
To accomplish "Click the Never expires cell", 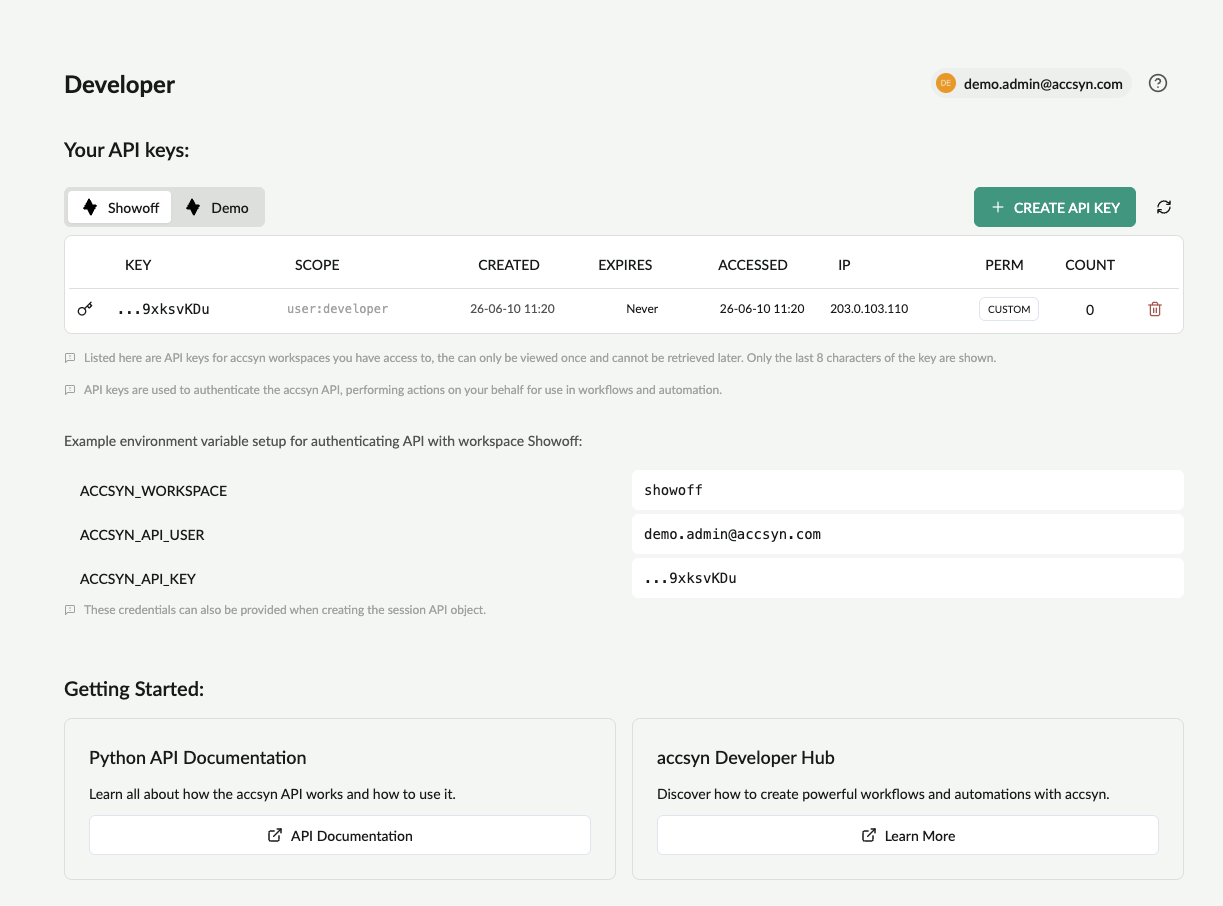I will point(642,309).
